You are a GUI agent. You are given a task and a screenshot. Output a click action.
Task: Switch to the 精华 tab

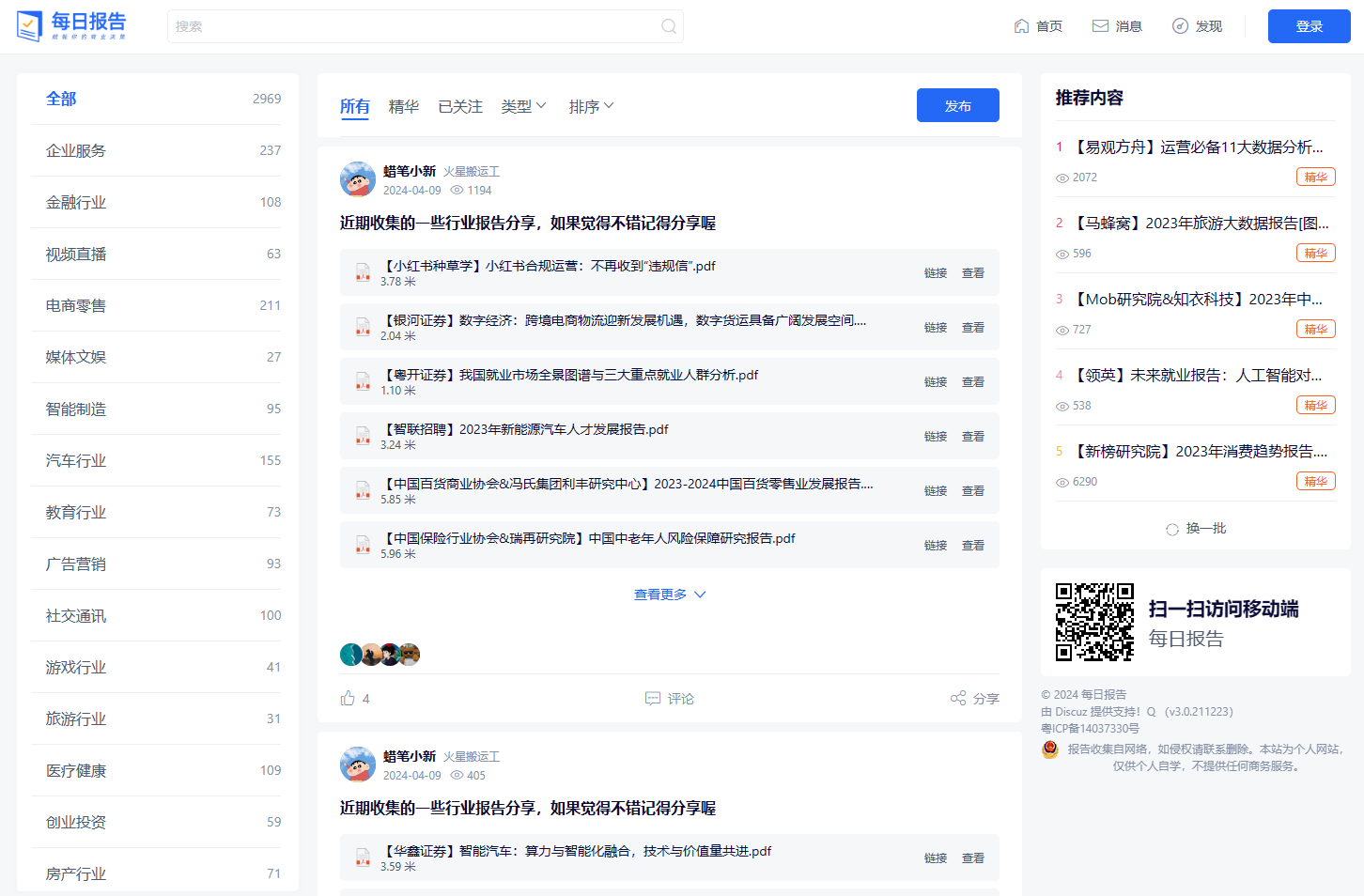pyautogui.click(x=404, y=106)
